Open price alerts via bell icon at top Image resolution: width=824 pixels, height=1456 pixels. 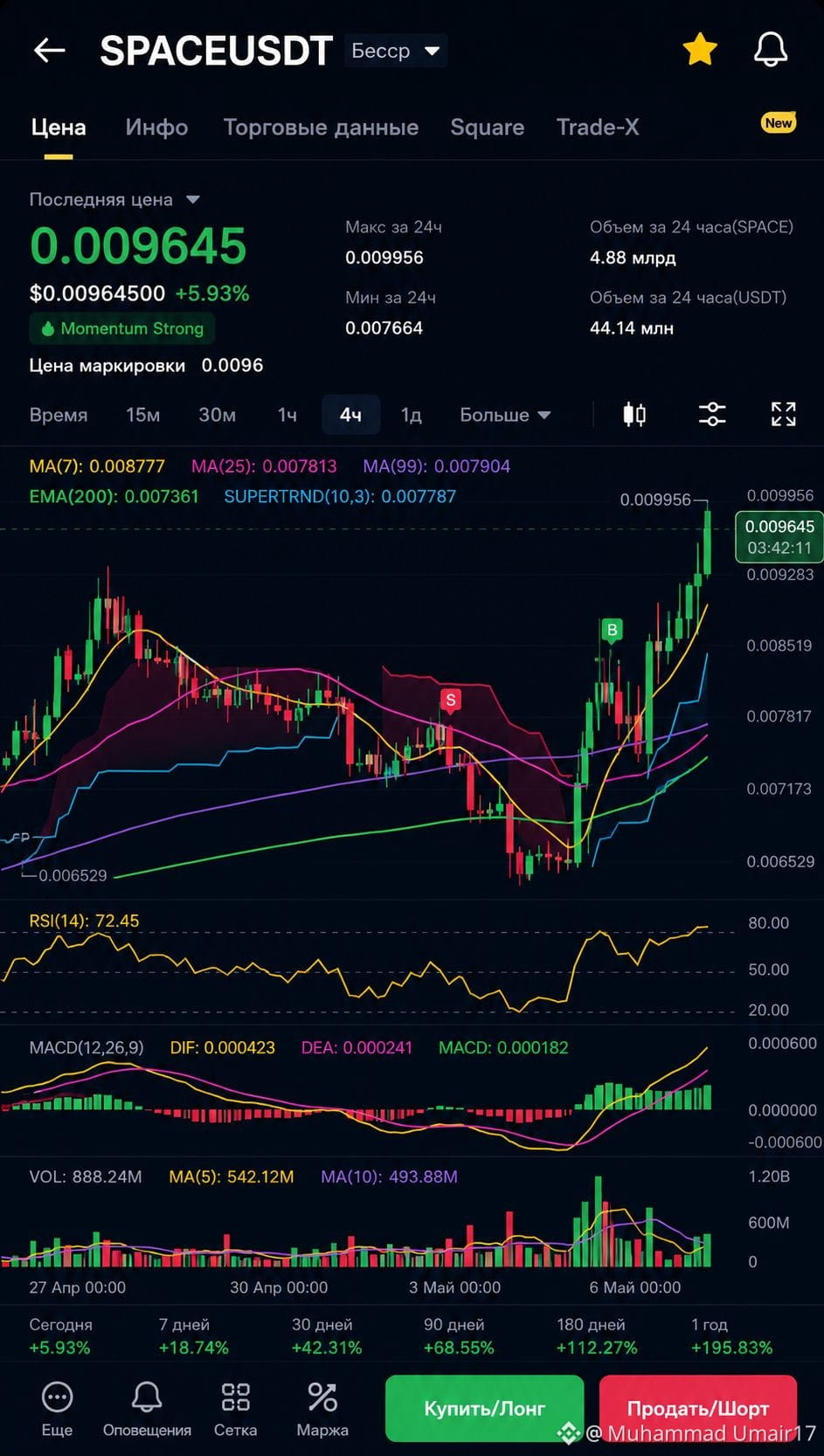pyautogui.click(x=771, y=50)
